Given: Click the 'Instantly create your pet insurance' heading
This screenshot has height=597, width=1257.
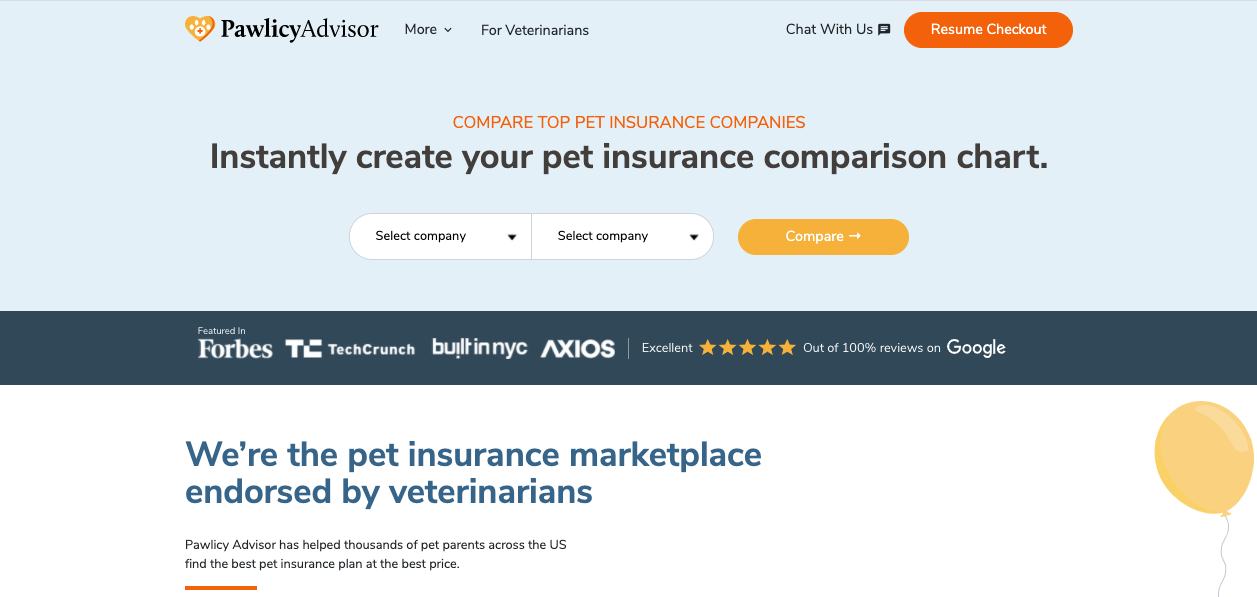Looking at the screenshot, I should click(x=628, y=157).
